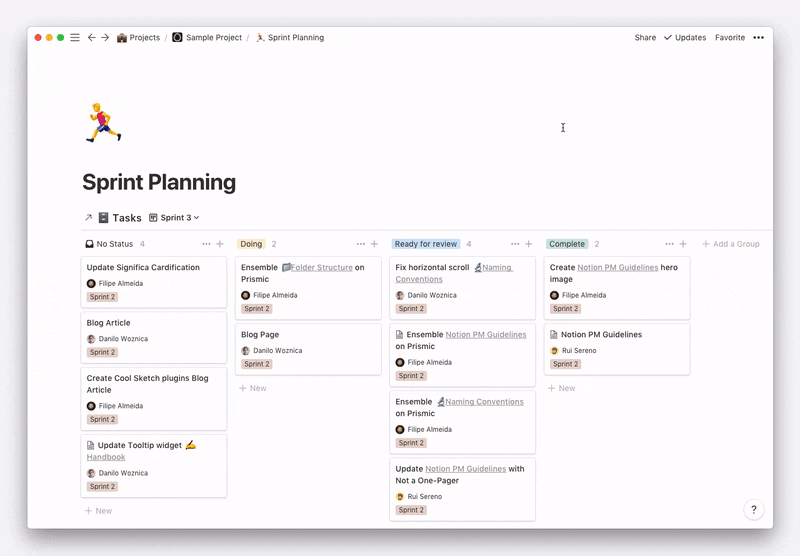800x556 pixels.
Task: Click the running person page icon
Action: tap(104, 122)
